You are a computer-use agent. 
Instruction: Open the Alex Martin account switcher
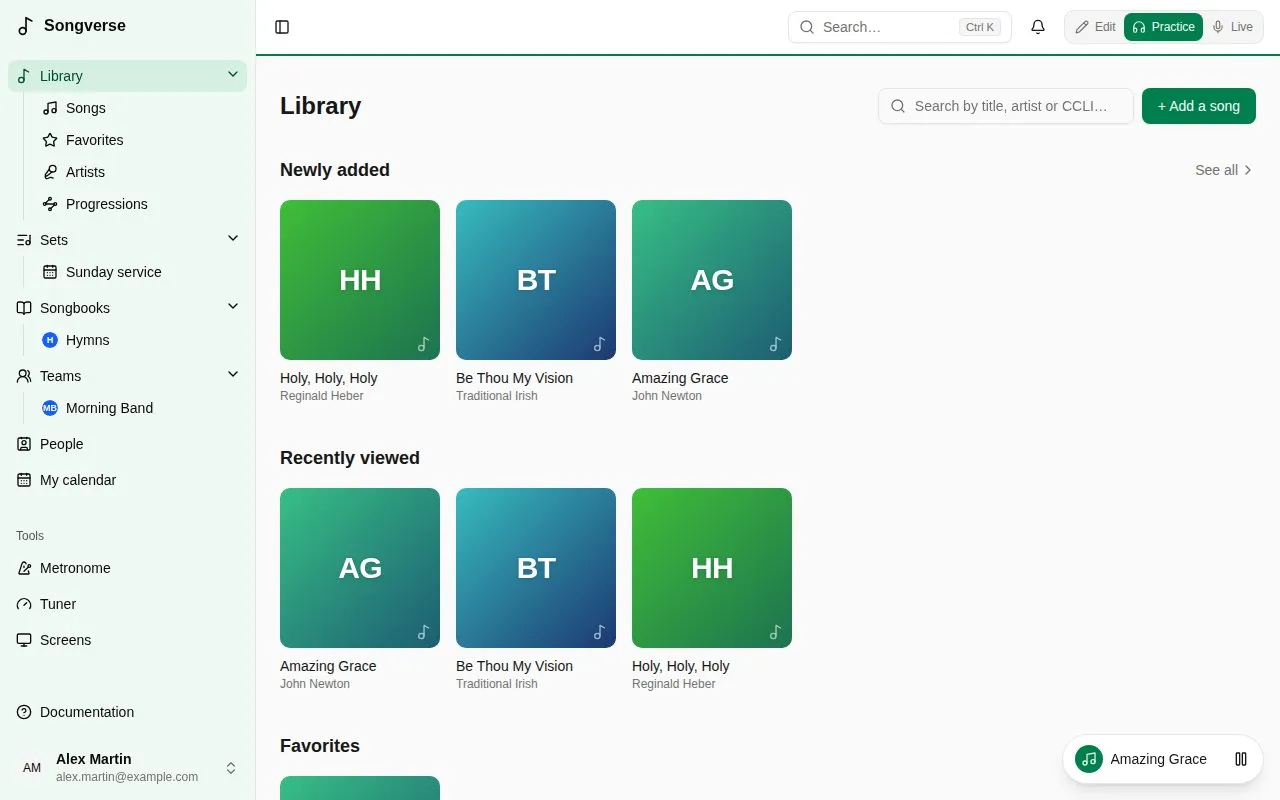(127, 768)
